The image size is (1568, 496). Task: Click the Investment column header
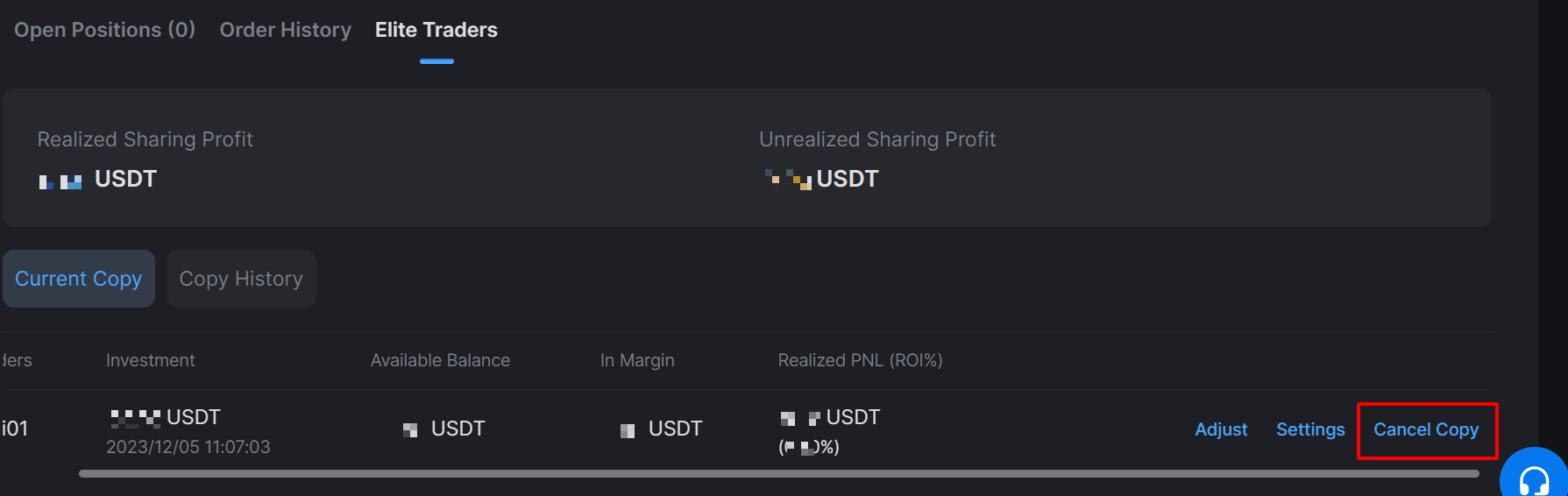coord(150,360)
